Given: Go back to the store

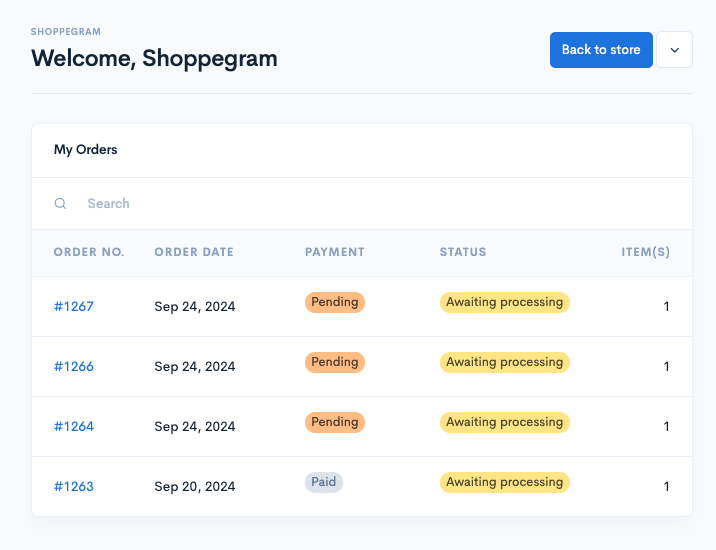Looking at the screenshot, I should (x=601, y=50).
